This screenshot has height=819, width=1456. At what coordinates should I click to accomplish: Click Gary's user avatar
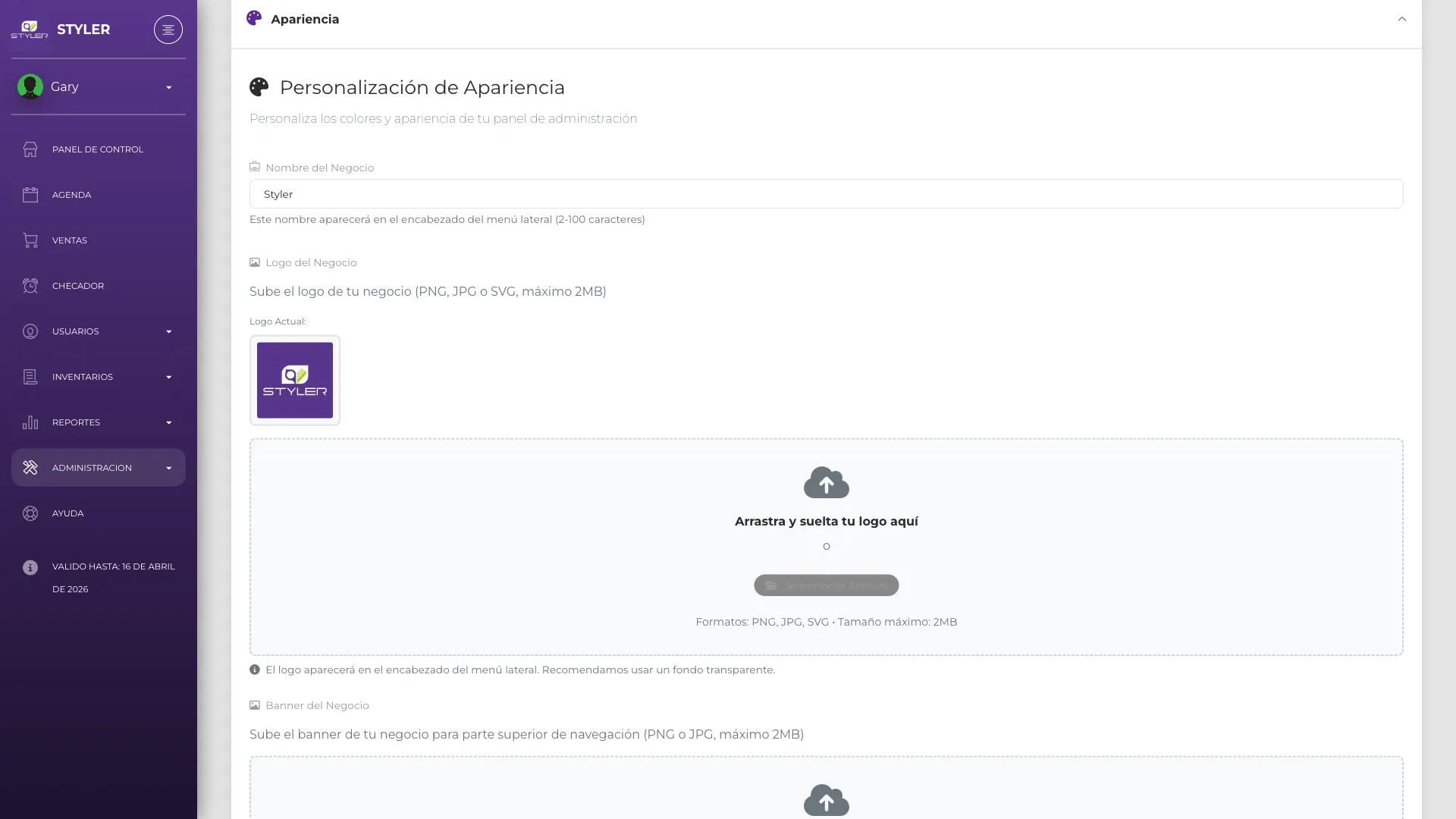30,87
